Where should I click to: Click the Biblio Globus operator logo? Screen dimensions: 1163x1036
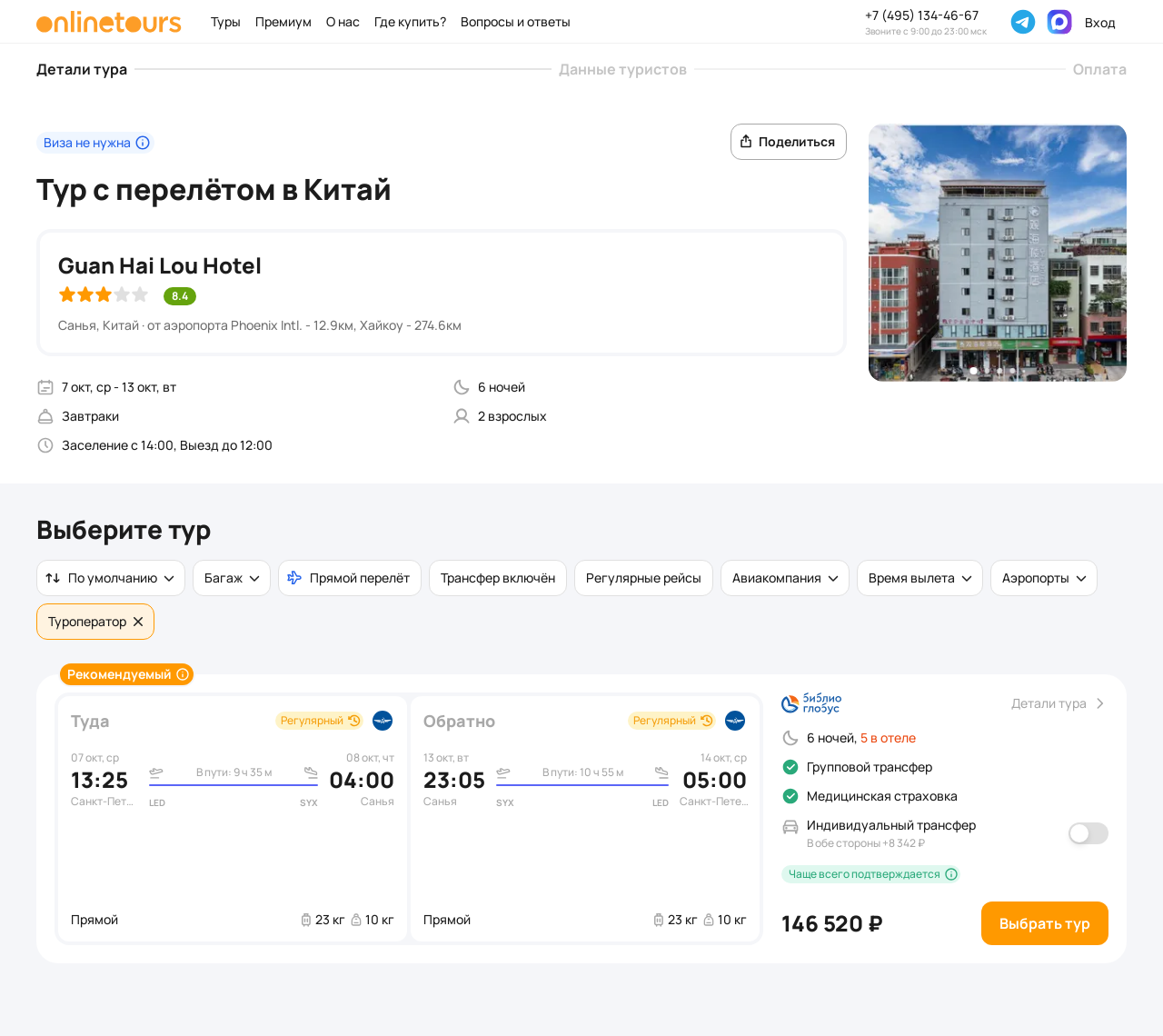click(811, 703)
